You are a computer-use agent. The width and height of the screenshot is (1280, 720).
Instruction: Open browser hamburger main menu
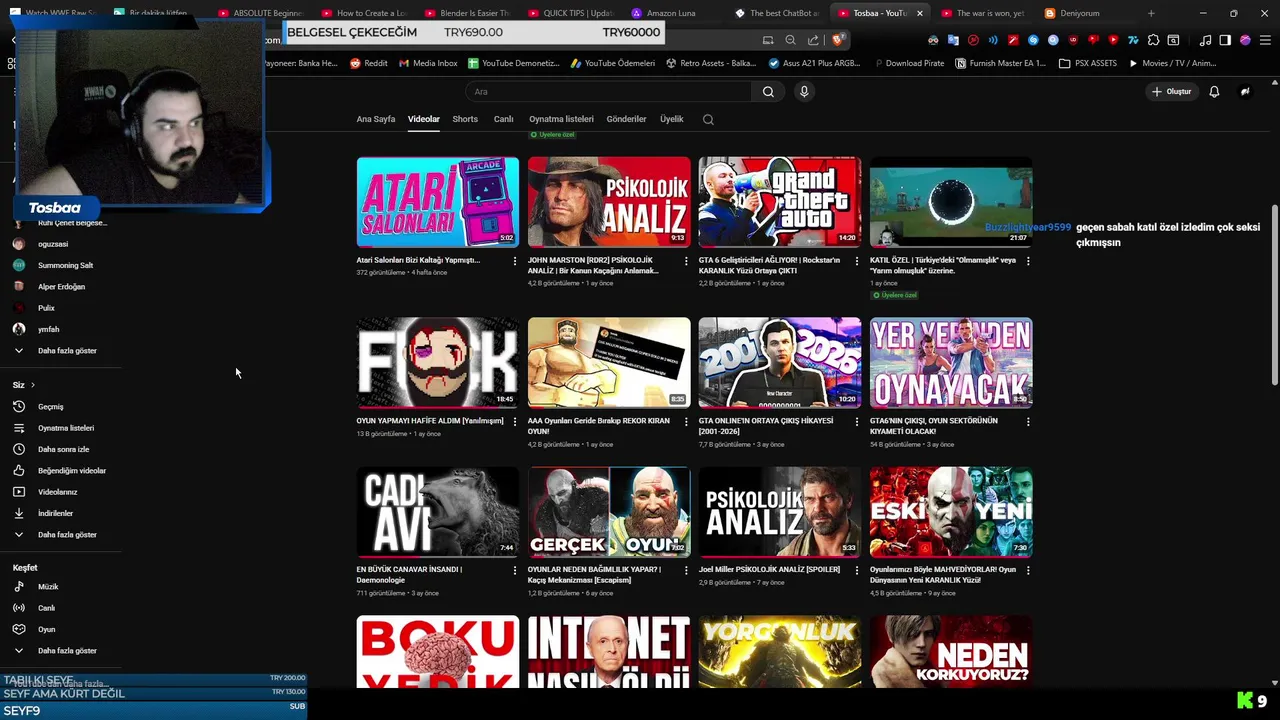pos(1265,40)
